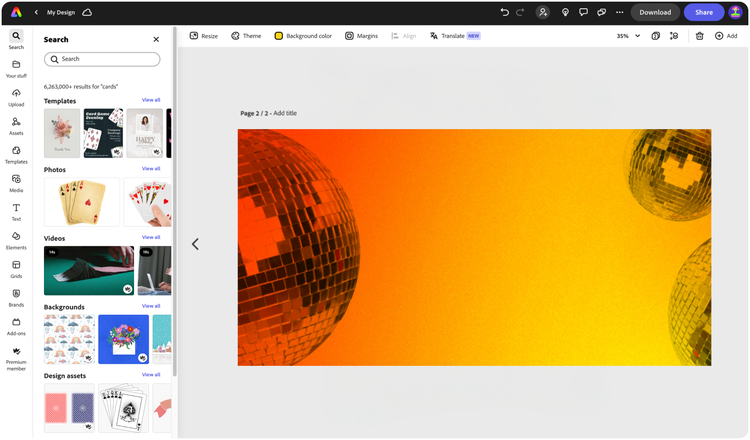Expand the 35% zoom dropdown
This screenshot has height=440, width=750.
[x=628, y=36]
